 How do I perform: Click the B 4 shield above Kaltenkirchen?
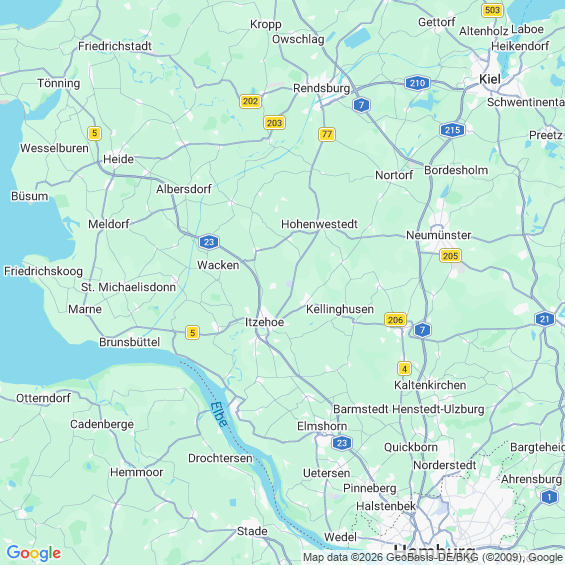click(404, 369)
